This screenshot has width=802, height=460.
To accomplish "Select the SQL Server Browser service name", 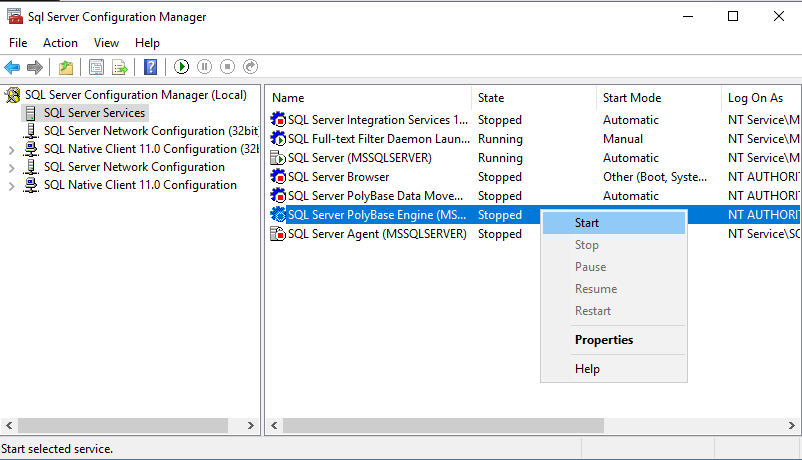I will click(x=338, y=177).
